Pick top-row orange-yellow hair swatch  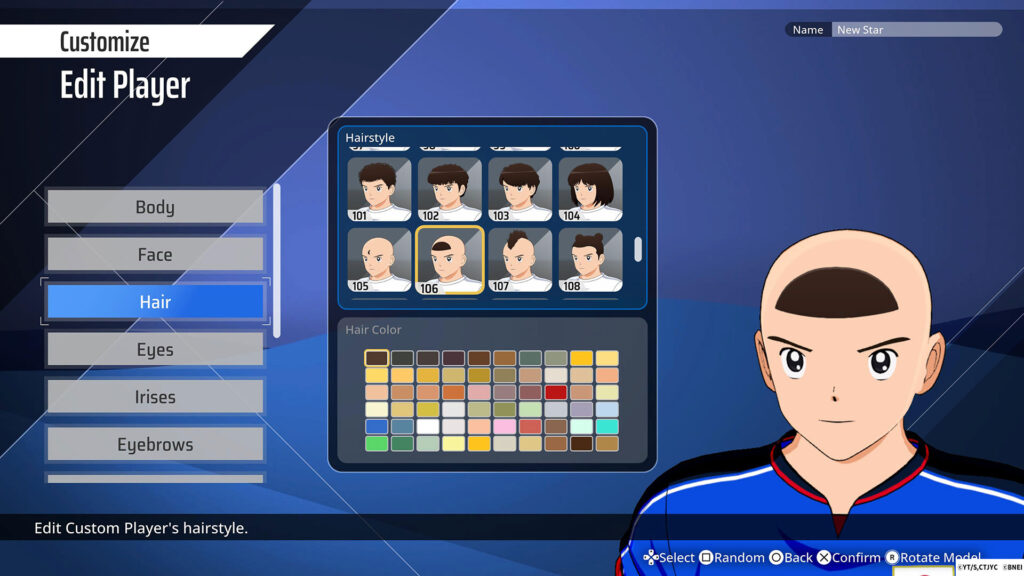click(581, 358)
